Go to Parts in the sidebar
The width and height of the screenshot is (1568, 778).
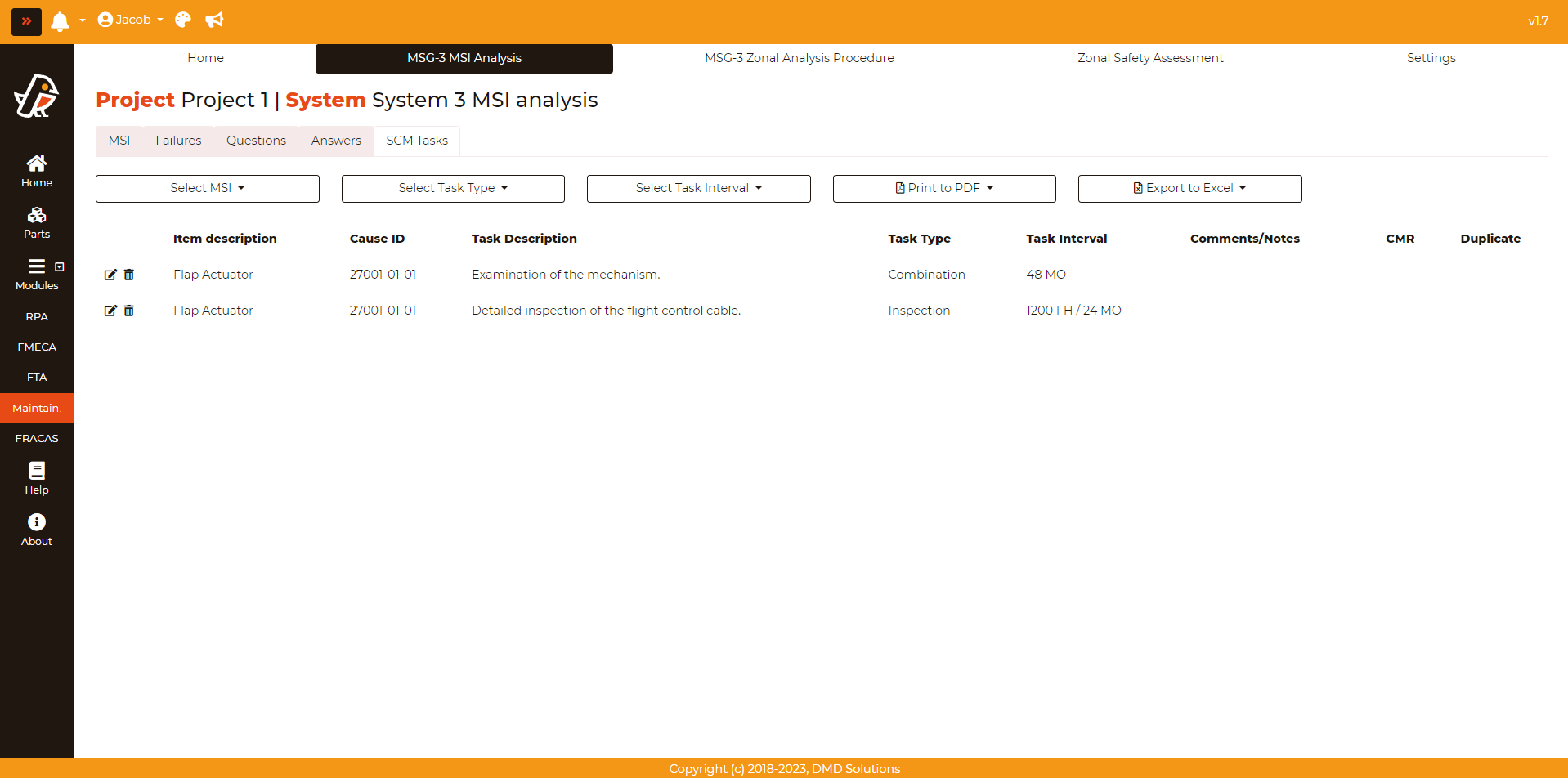37,223
